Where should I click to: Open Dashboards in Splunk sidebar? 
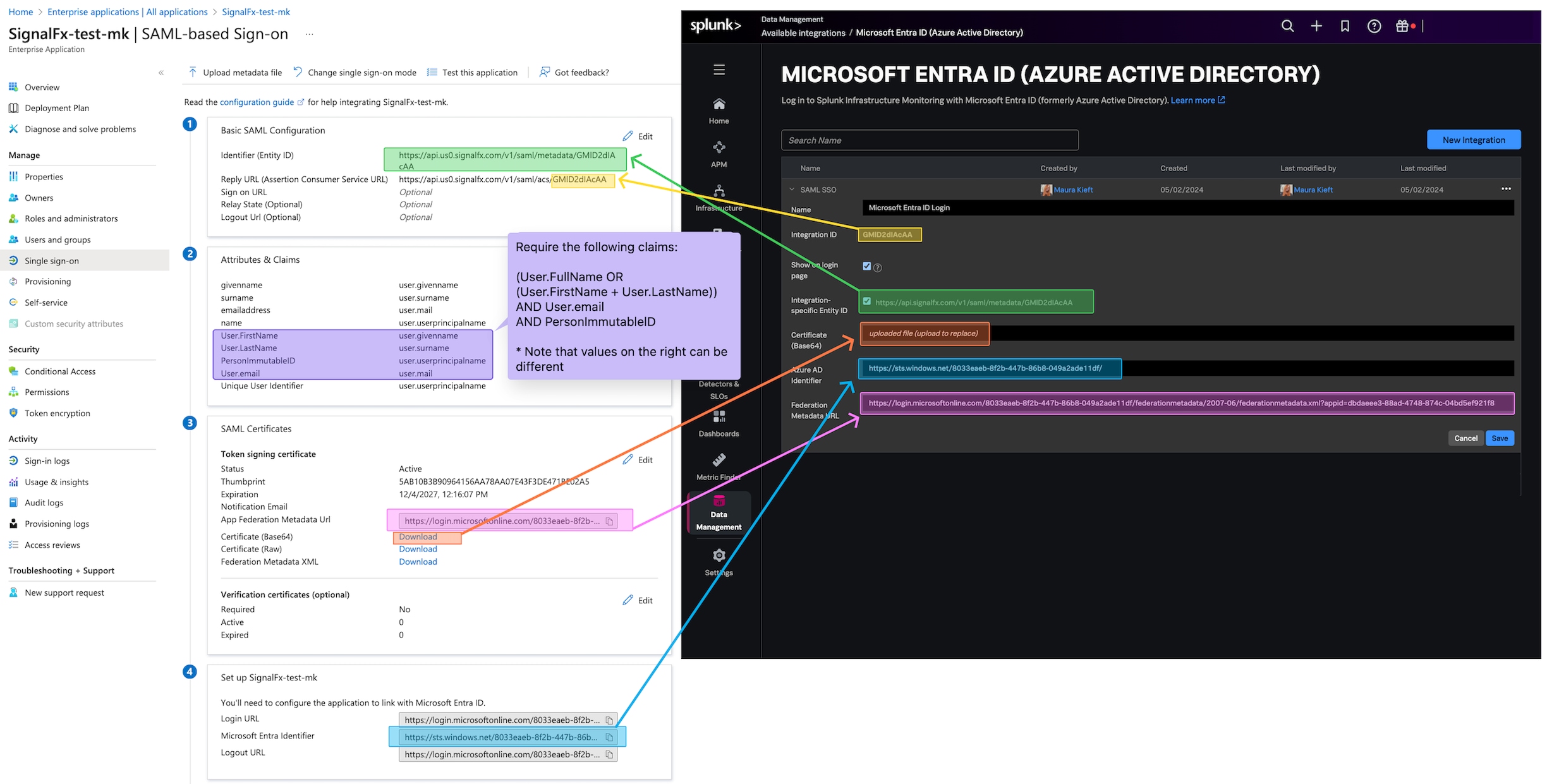pyautogui.click(x=719, y=424)
